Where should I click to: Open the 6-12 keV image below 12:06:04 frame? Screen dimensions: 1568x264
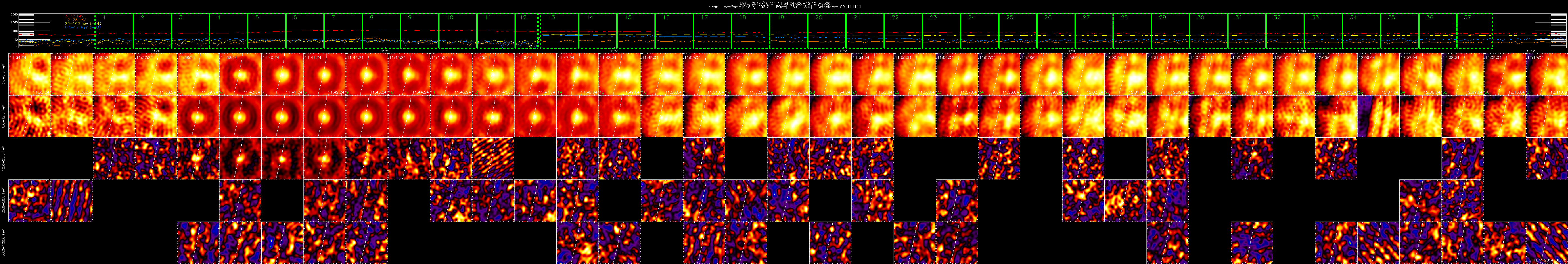click(1378, 116)
